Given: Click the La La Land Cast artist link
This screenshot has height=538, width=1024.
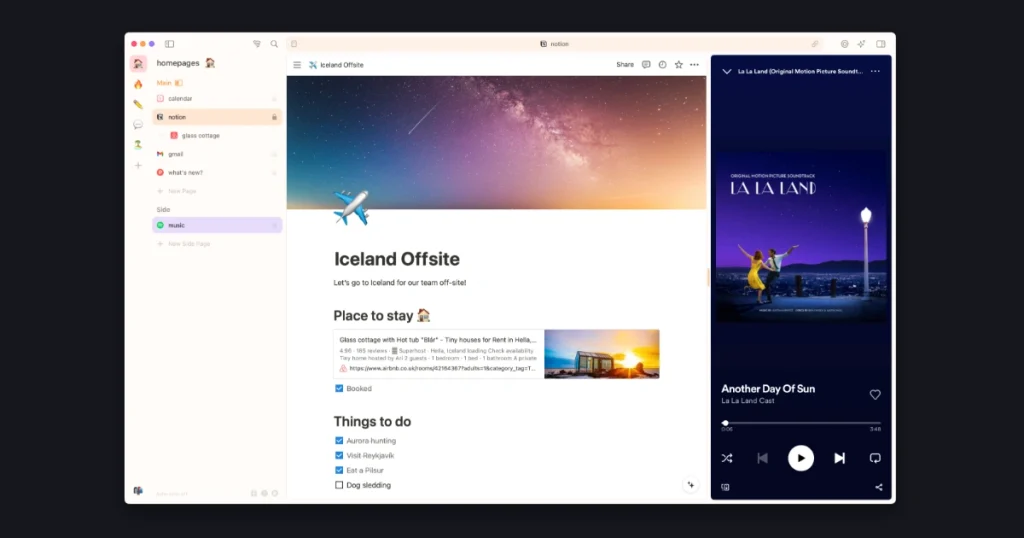Looking at the screenshot, I should [x=748, y=401].
